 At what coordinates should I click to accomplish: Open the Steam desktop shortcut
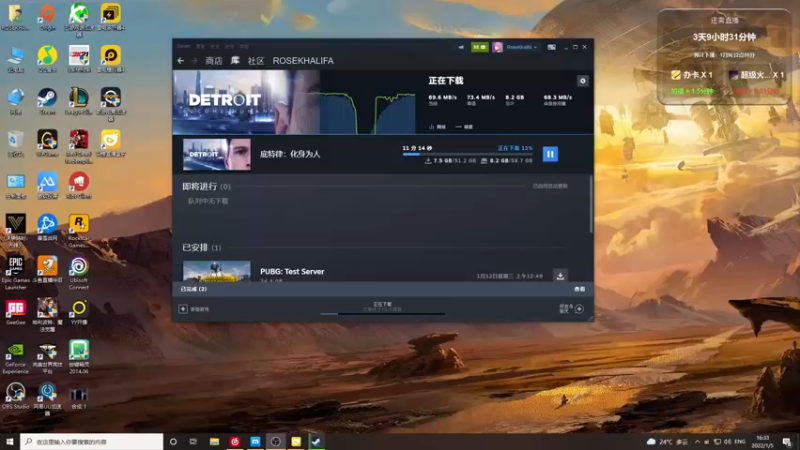(x=47, y=101)
